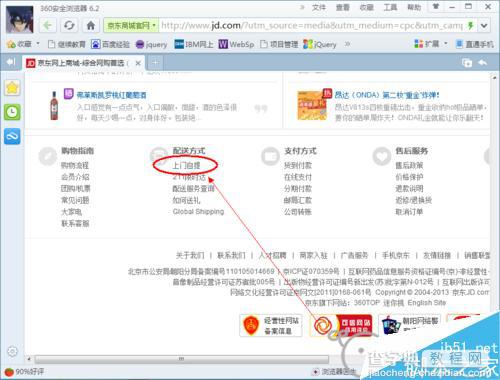Go back with the green arrow button

pos(47,25)
